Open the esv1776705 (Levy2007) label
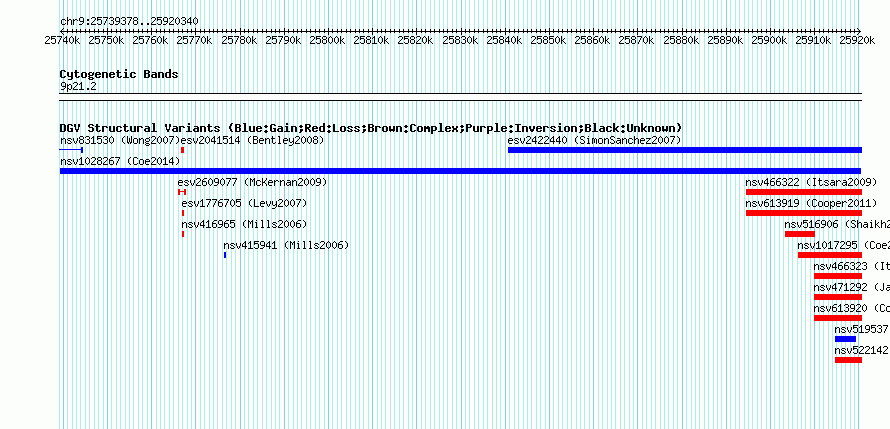The width and height of the screenshot is (890, 429). click(x=244, y=203)
